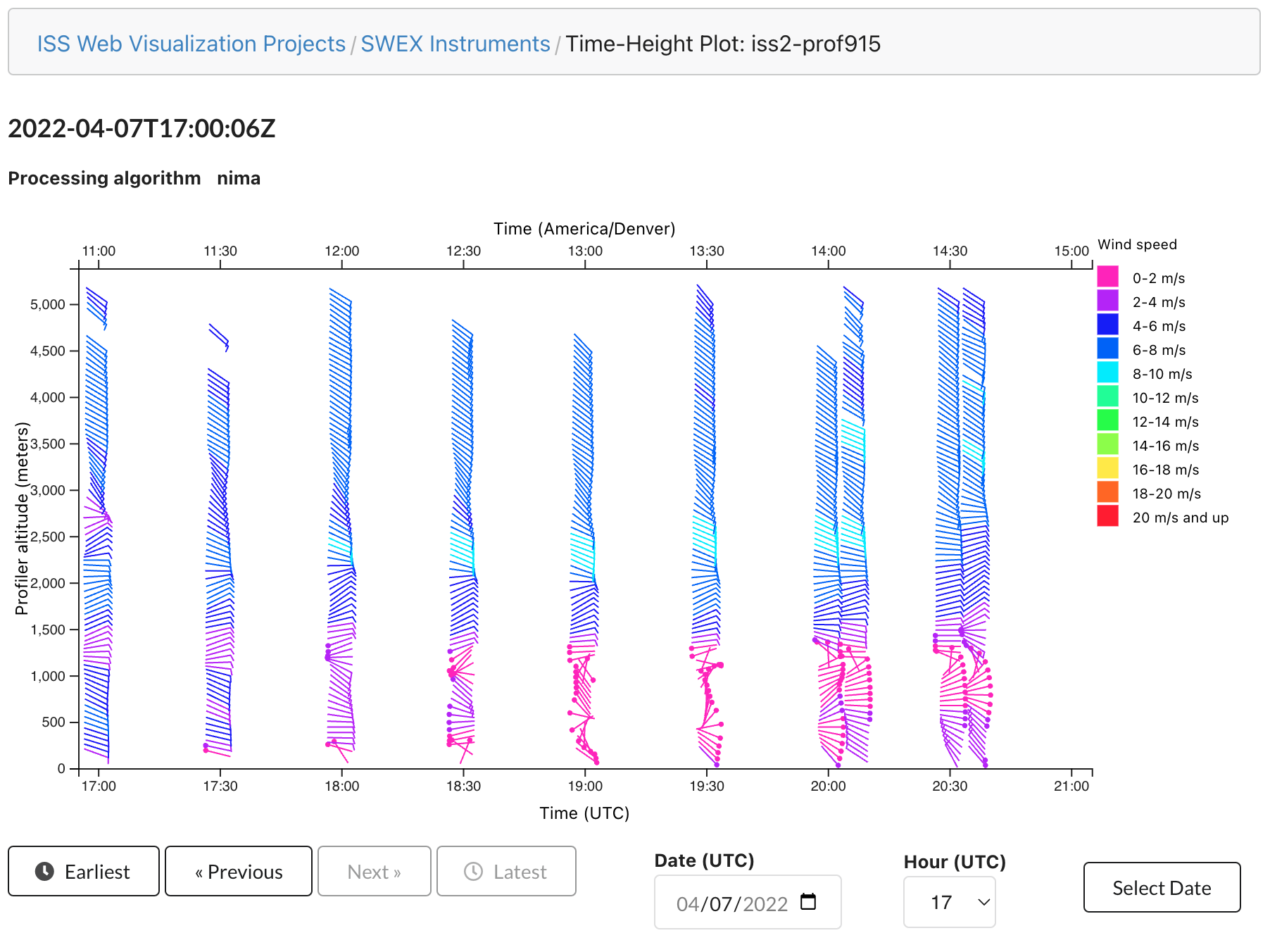Viewport: 1270px width, 952px height.
Task: Click the 20 m/s and up red swatch
Action: [x=1107, y=516]
